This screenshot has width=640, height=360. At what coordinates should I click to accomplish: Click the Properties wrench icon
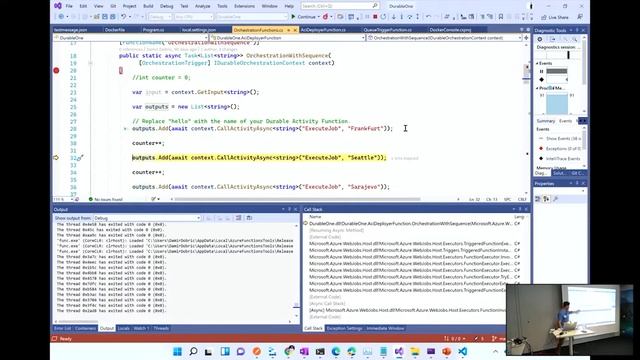pyautogui.click(x=555, y=199)
